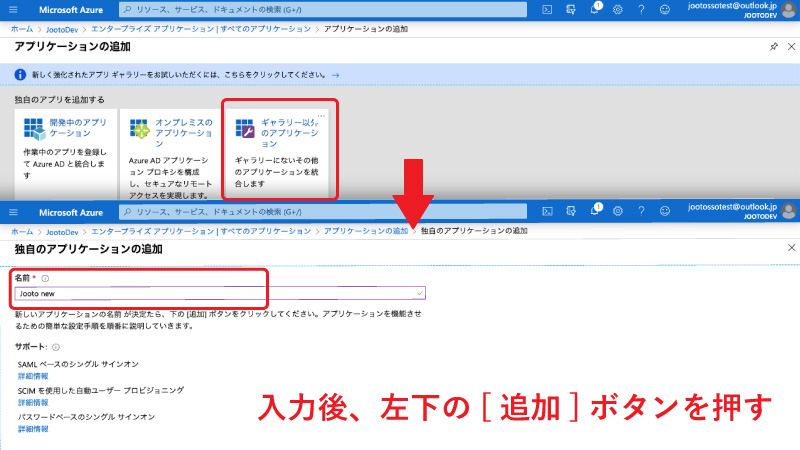Focus the lower Azure search box
800x450 pixels.
322,212
